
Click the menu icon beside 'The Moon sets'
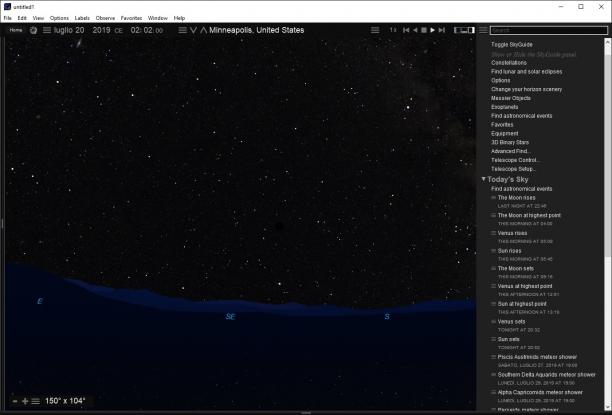coord(493,268)
